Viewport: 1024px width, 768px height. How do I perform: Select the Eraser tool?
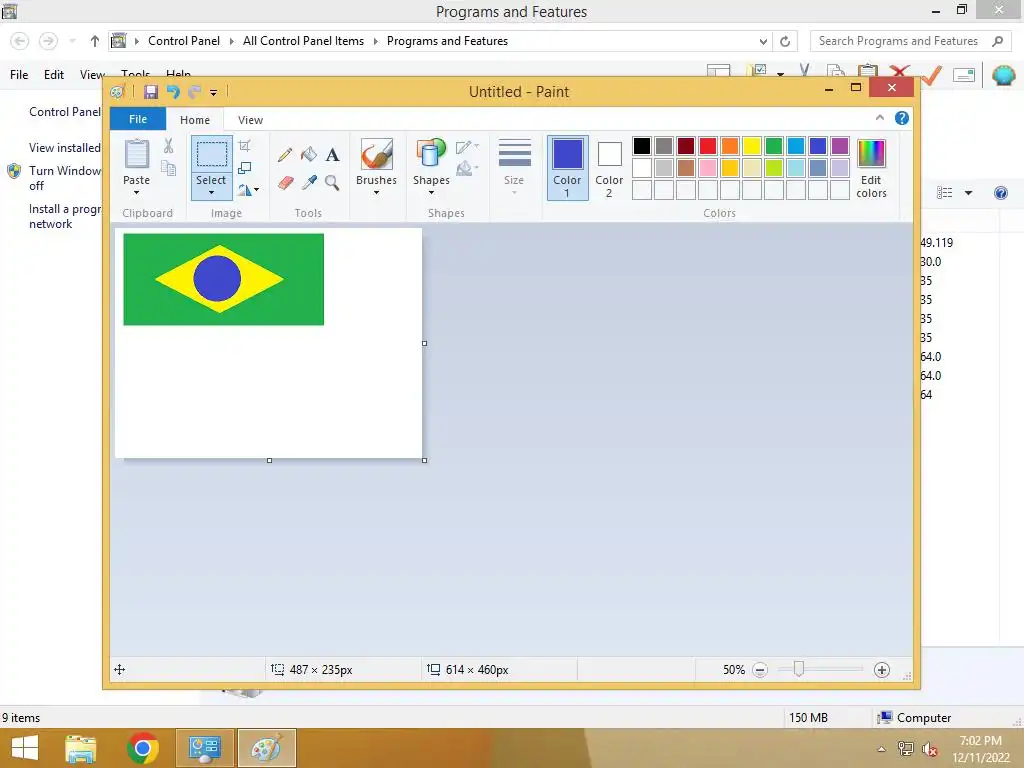tap(285, 183)
